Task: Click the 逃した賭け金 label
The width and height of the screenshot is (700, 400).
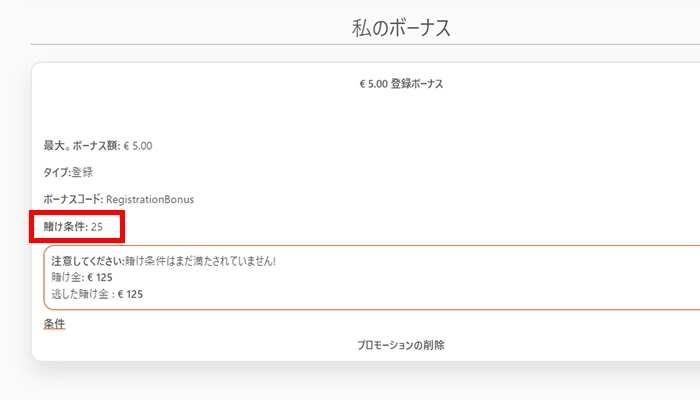Action: tap(81, 294)
